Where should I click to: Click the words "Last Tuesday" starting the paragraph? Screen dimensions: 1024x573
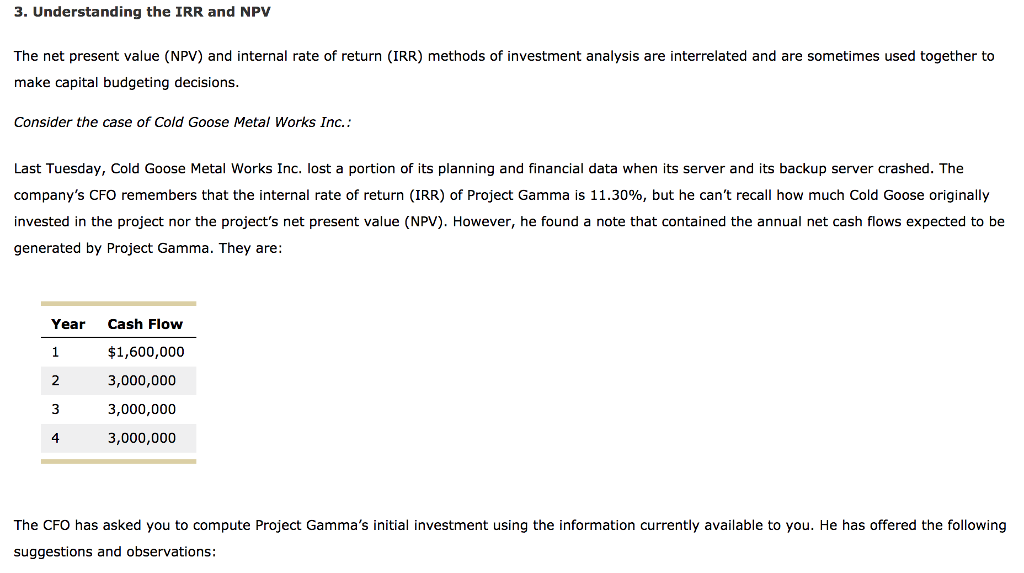(57, 169)
